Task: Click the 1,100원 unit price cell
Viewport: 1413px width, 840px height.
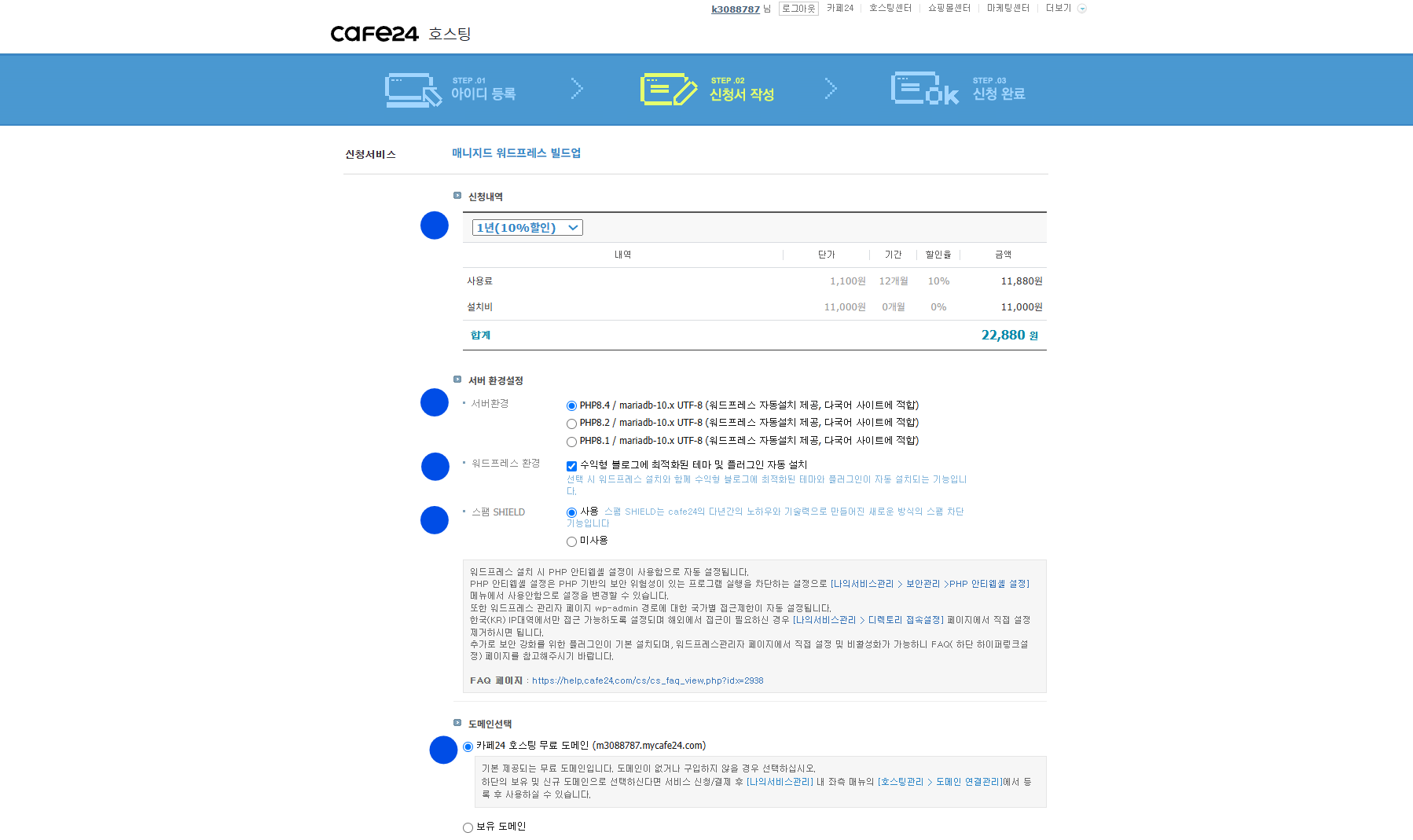Action: pyautogui.click(x=848, y=281)
